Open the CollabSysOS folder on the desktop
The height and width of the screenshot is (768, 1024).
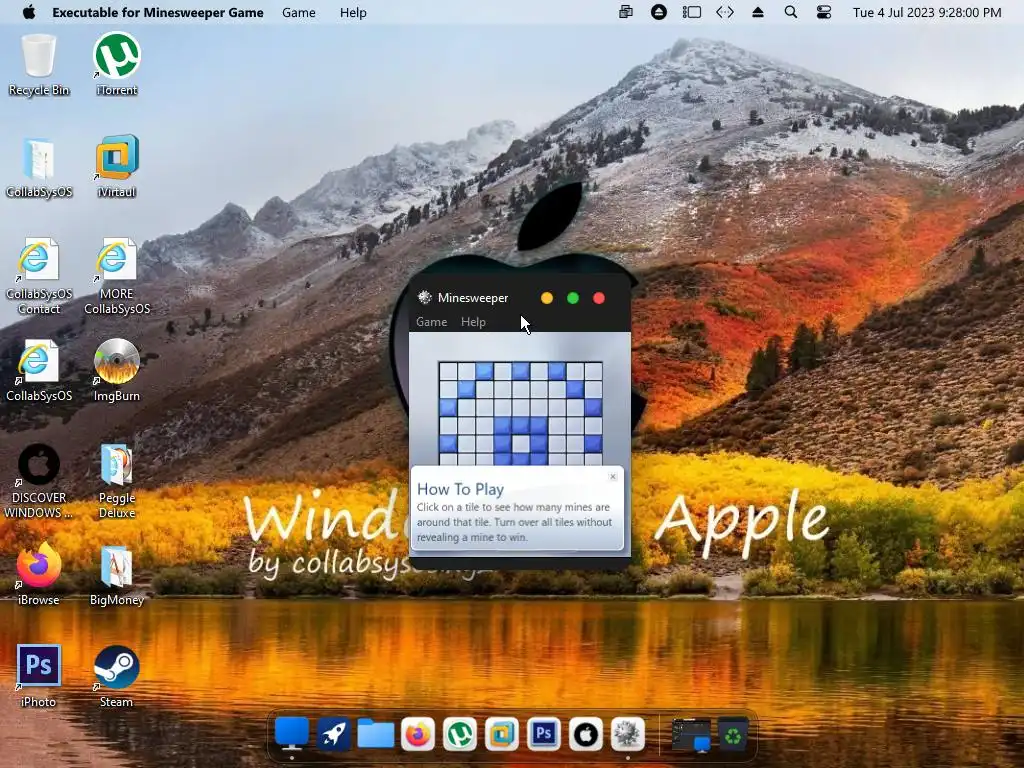pyautogui.click(x=39, y=167)
